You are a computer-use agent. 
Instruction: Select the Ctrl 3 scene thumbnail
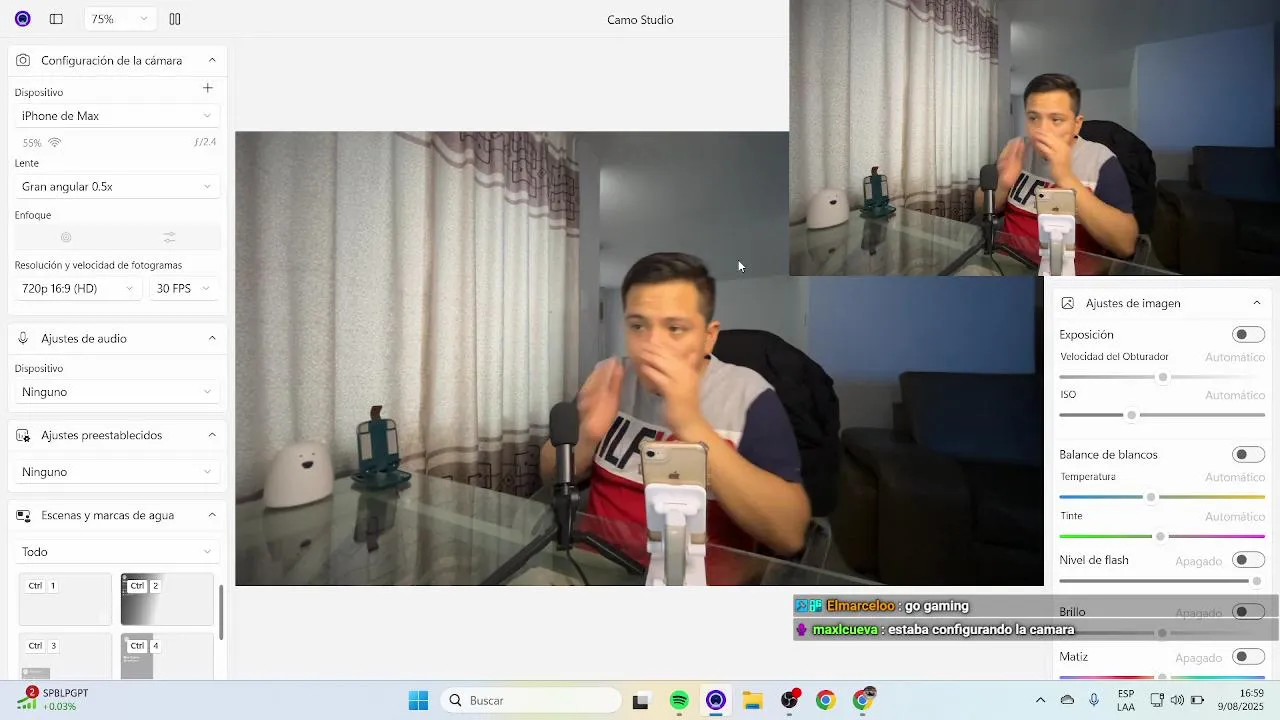[66, 656]
